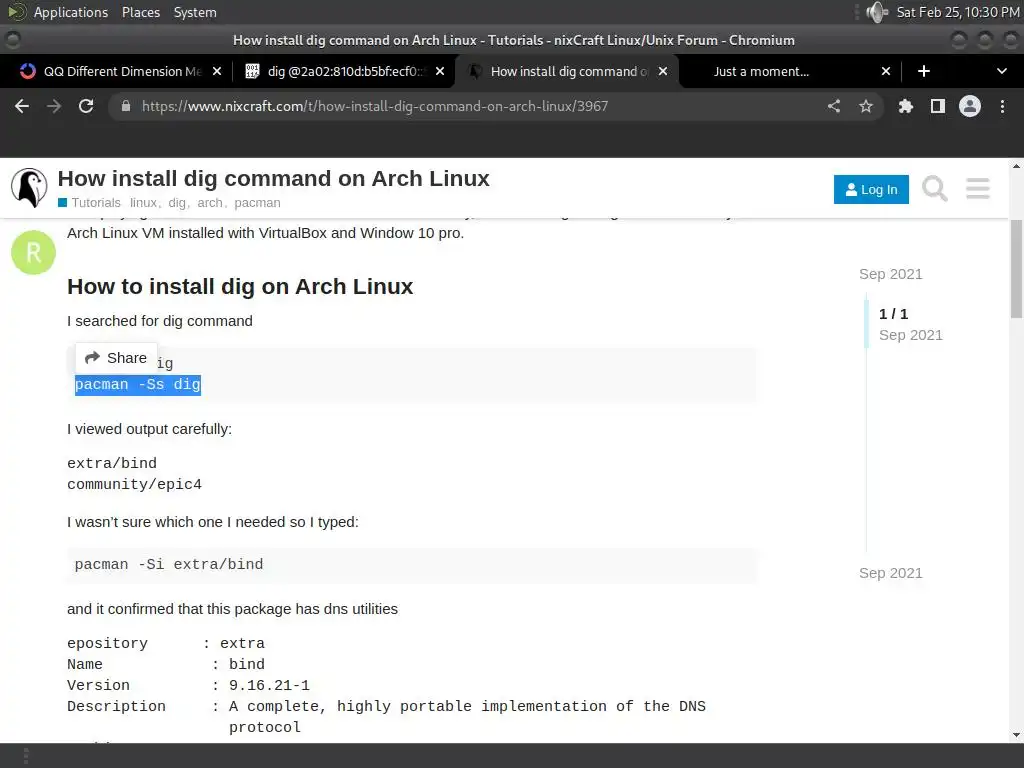Click the nixCraft penguin logo
This screenshot has width=1024, height=768.
29,187
